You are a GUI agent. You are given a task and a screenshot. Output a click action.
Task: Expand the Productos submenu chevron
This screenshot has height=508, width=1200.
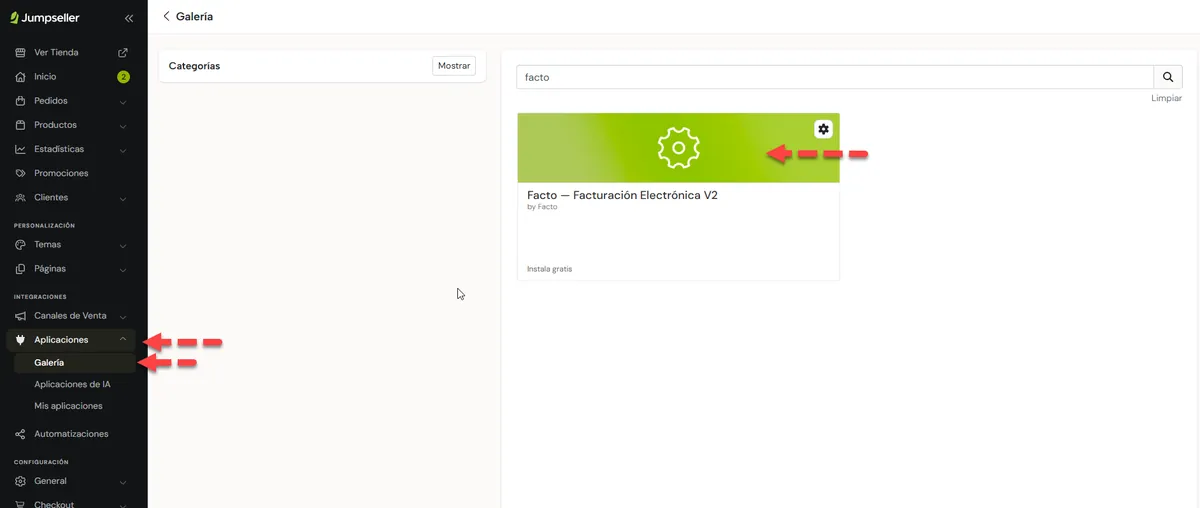(123, 125)
